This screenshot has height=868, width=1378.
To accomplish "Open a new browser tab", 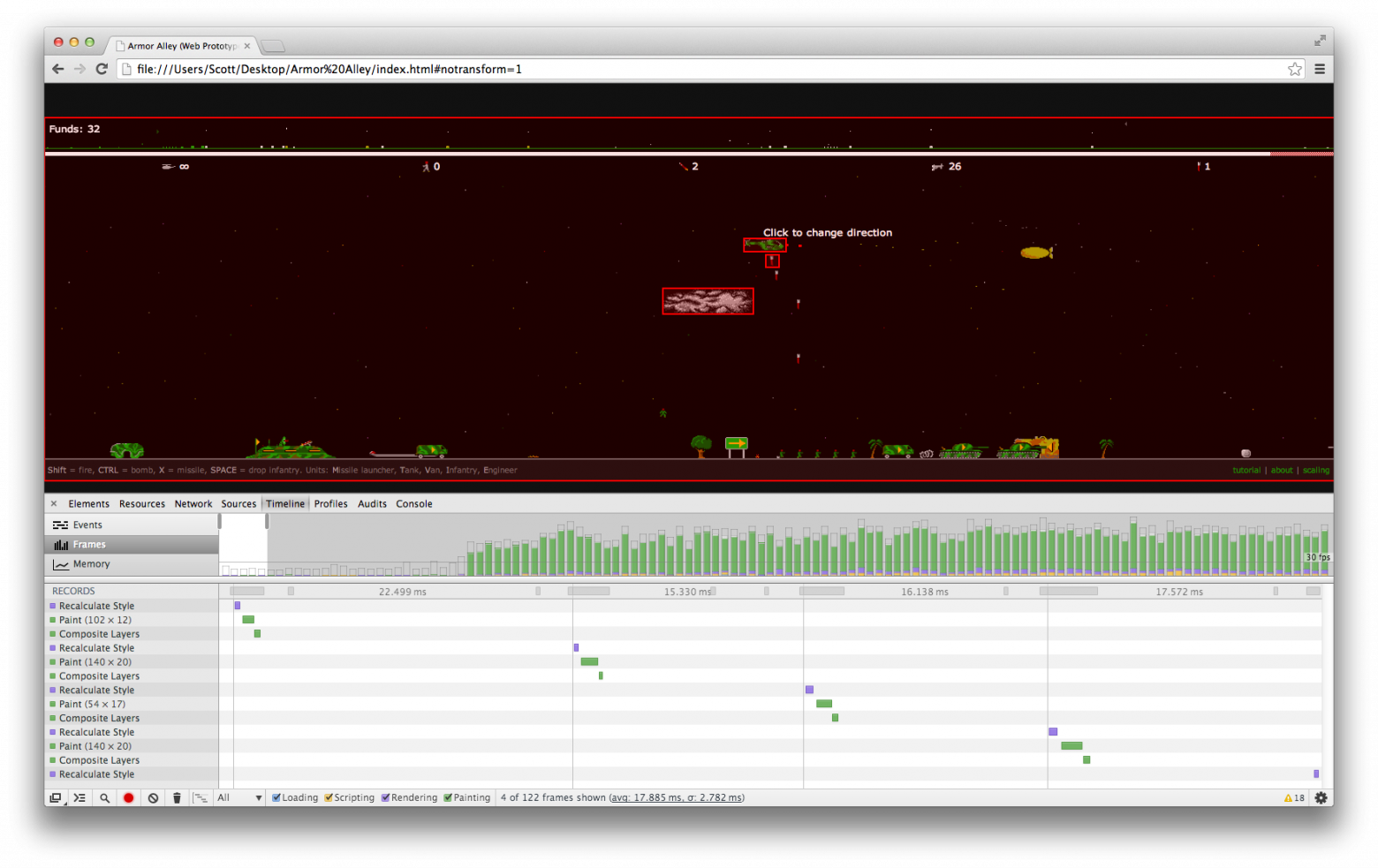I will point(274,46).
